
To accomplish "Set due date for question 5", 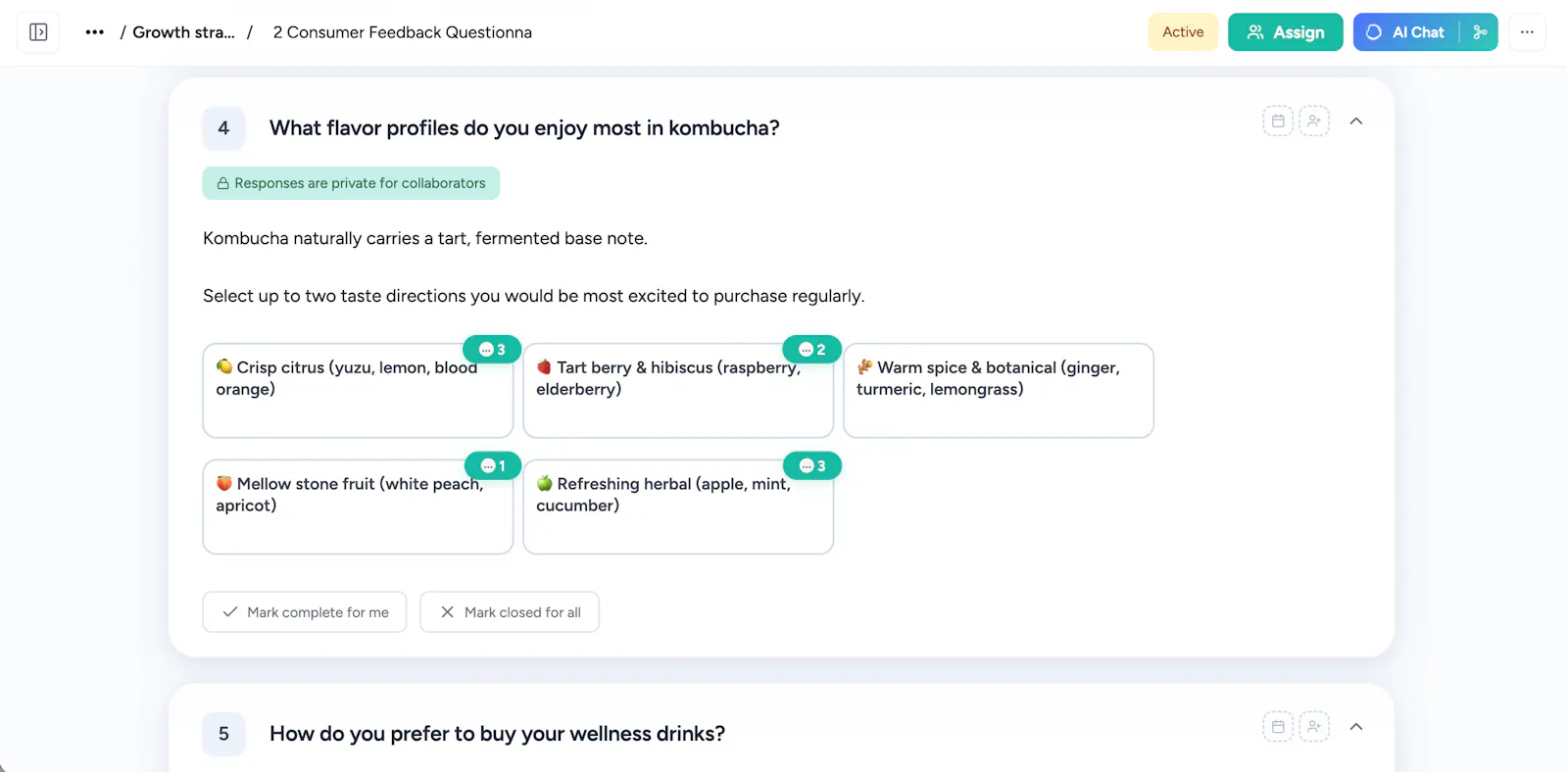I will click(x=1278, y=727).
